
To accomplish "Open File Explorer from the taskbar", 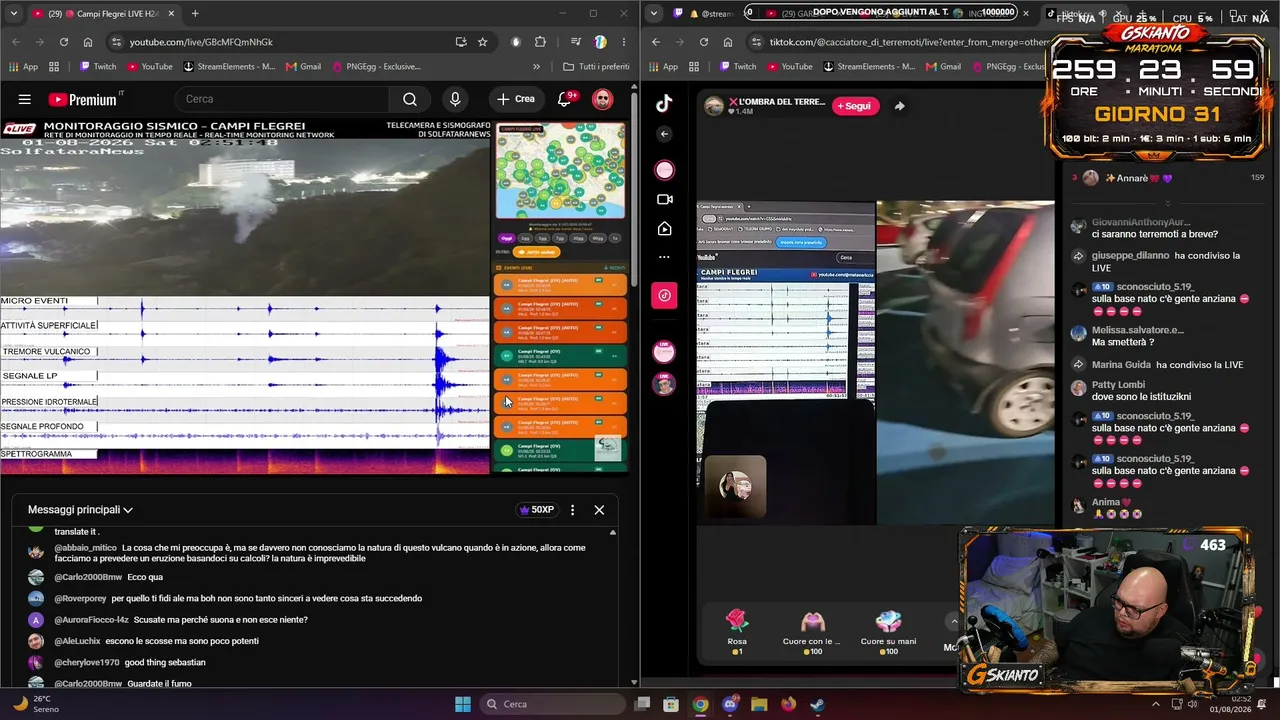I will pos(759,704).
